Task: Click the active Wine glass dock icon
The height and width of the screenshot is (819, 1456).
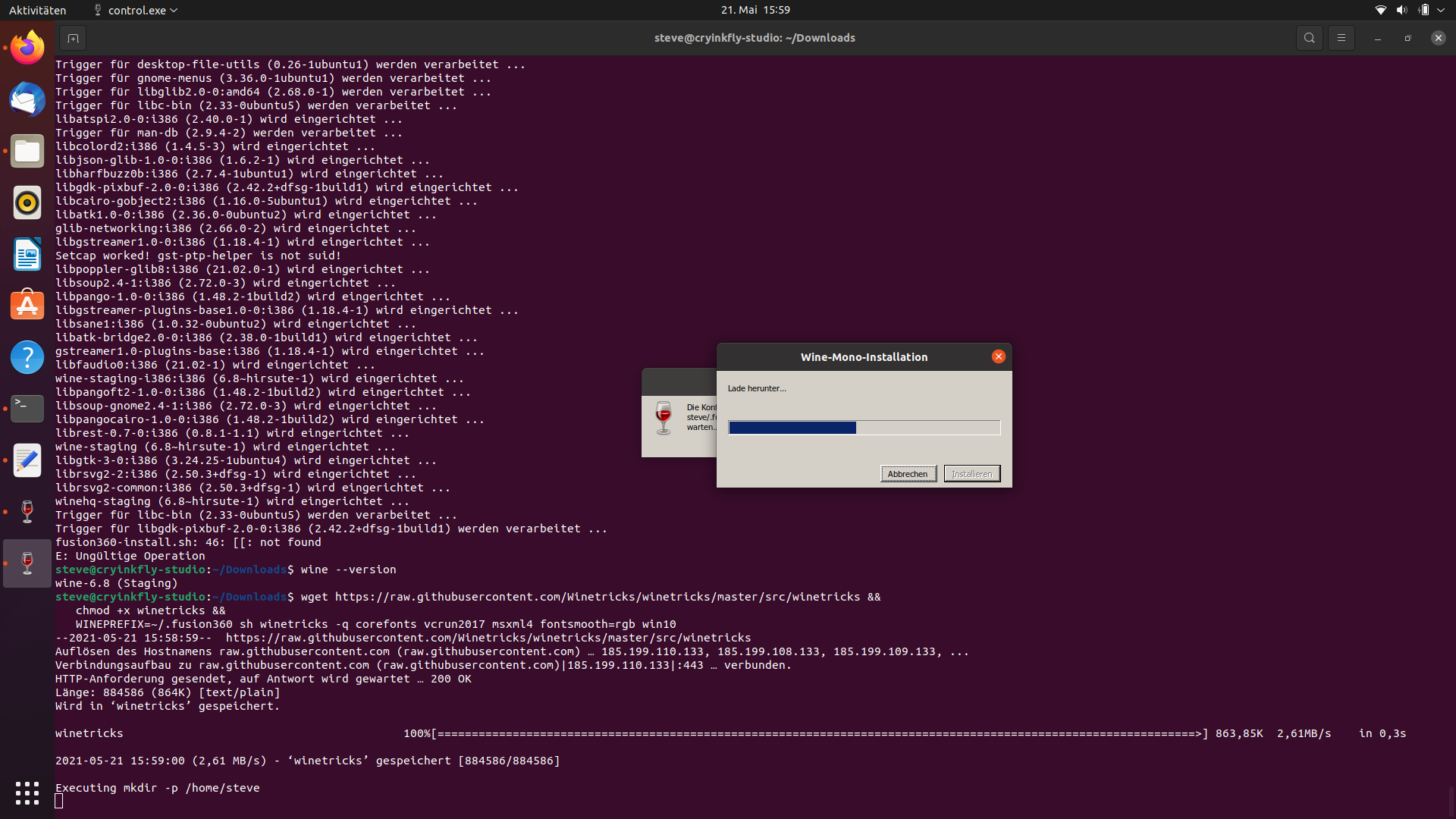Action: pos(27,563)
